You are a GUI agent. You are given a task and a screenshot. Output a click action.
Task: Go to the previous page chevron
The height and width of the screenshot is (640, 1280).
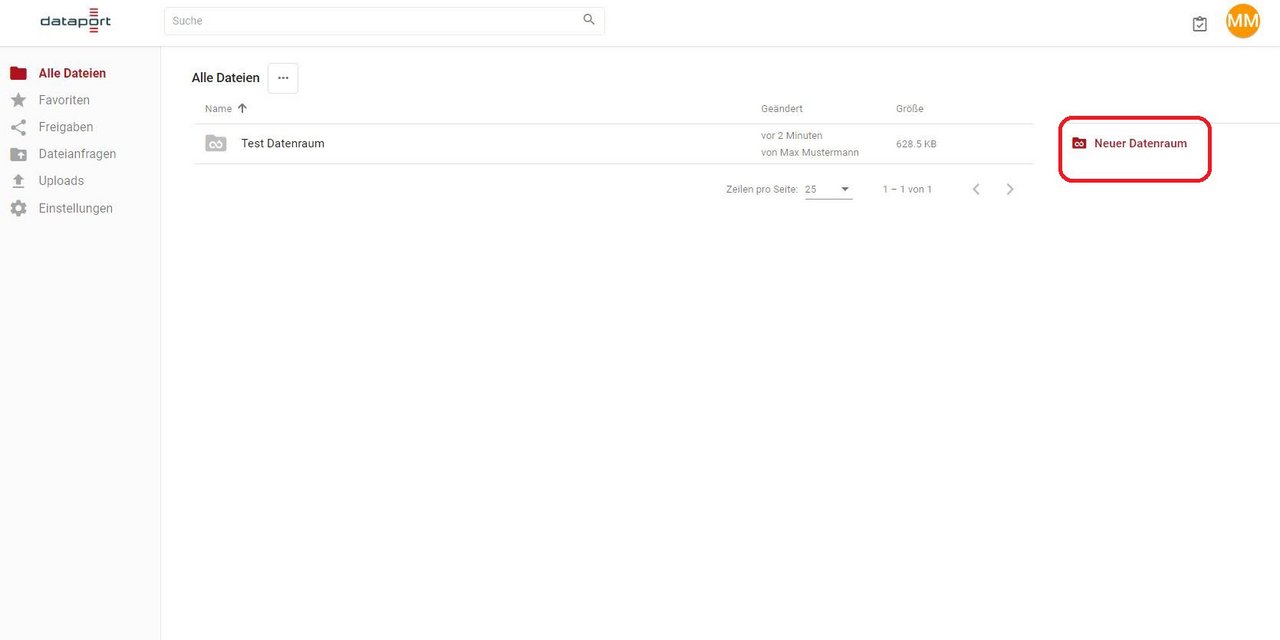coord(976,189)
